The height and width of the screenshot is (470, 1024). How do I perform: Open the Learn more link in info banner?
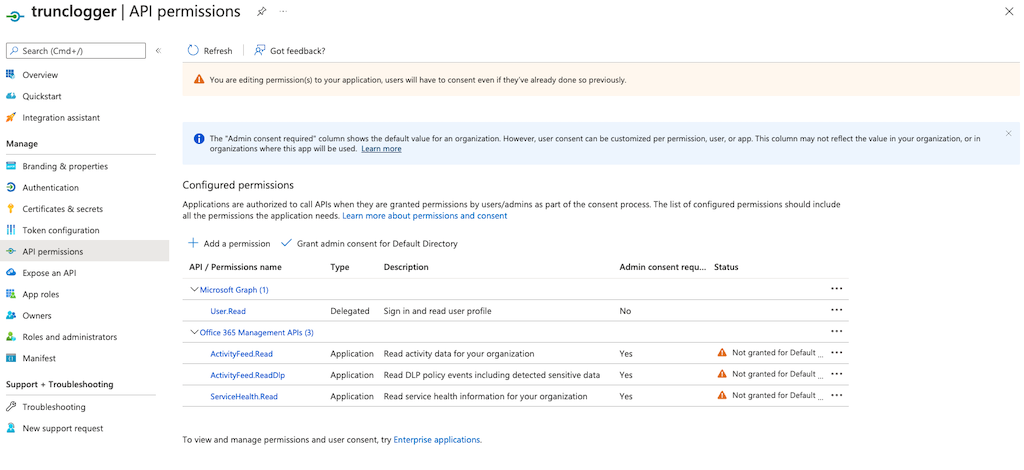click(x=381, y=149)
